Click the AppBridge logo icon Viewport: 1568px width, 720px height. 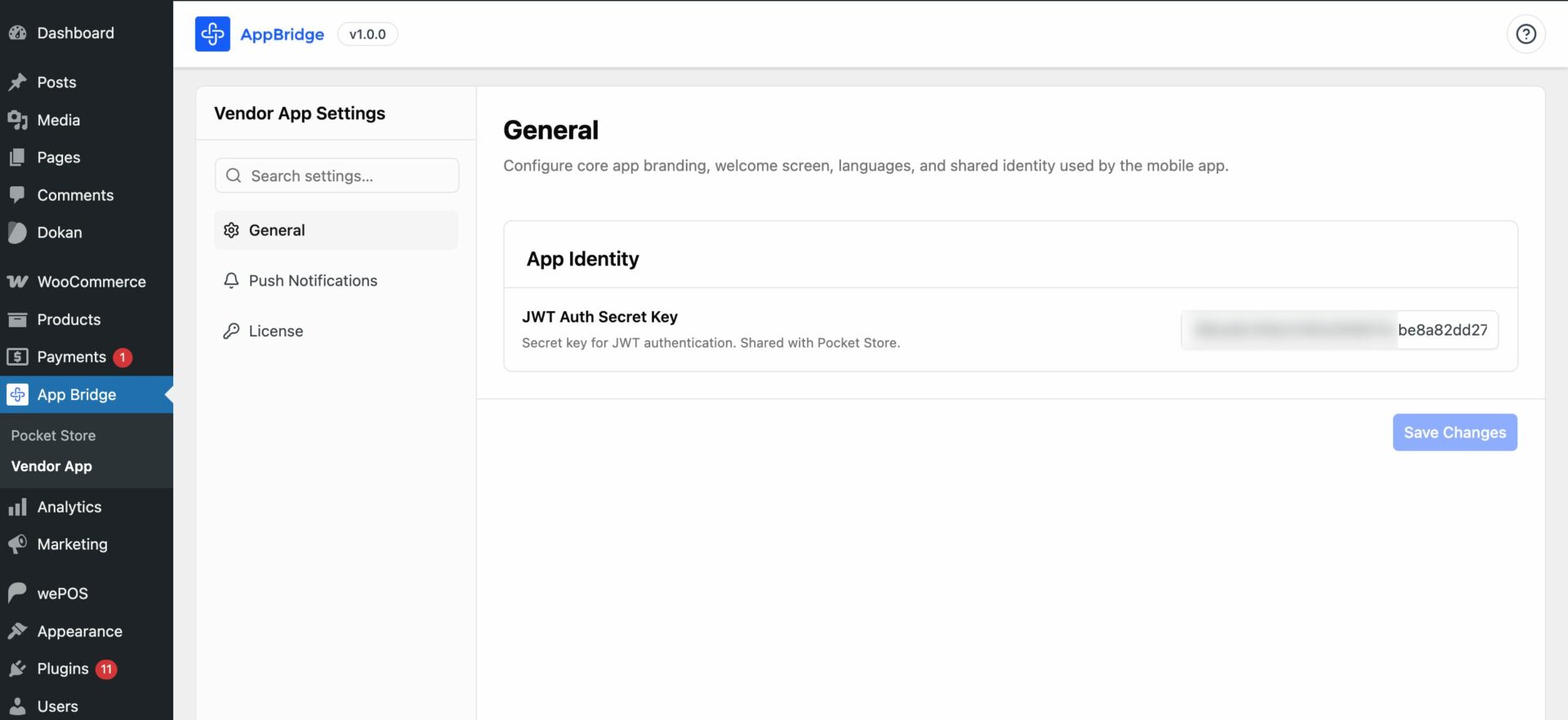pos(212,34)
